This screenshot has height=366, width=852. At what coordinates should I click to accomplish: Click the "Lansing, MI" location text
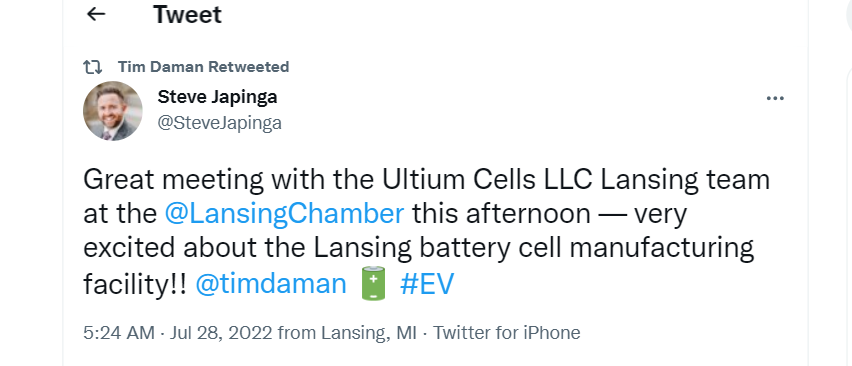point(369,332)
